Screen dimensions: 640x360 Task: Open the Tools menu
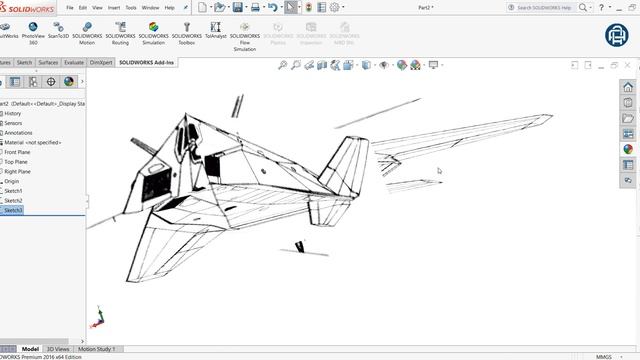point(131,8)
